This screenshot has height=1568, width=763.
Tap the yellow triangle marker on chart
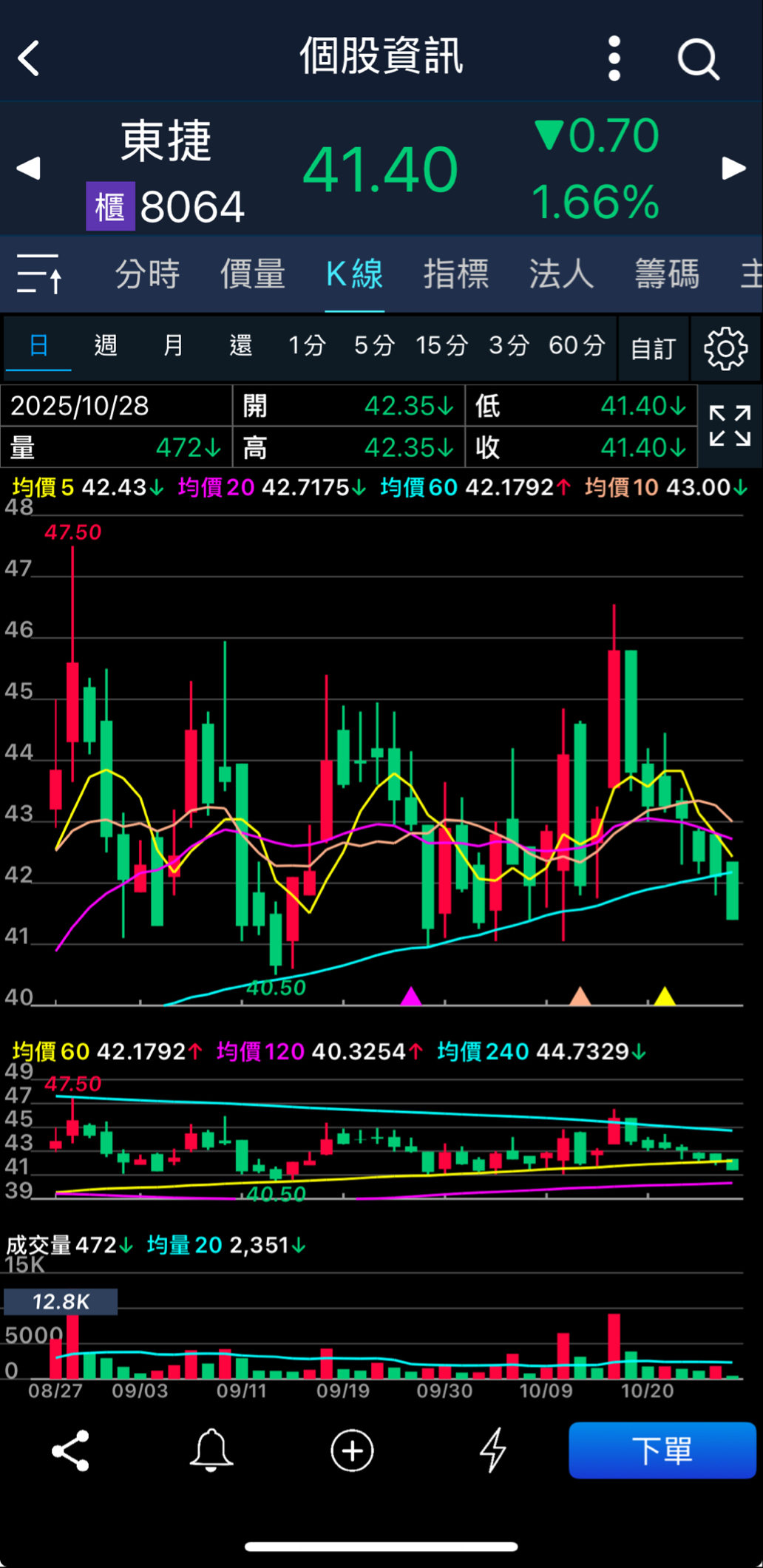coord(665,997)
